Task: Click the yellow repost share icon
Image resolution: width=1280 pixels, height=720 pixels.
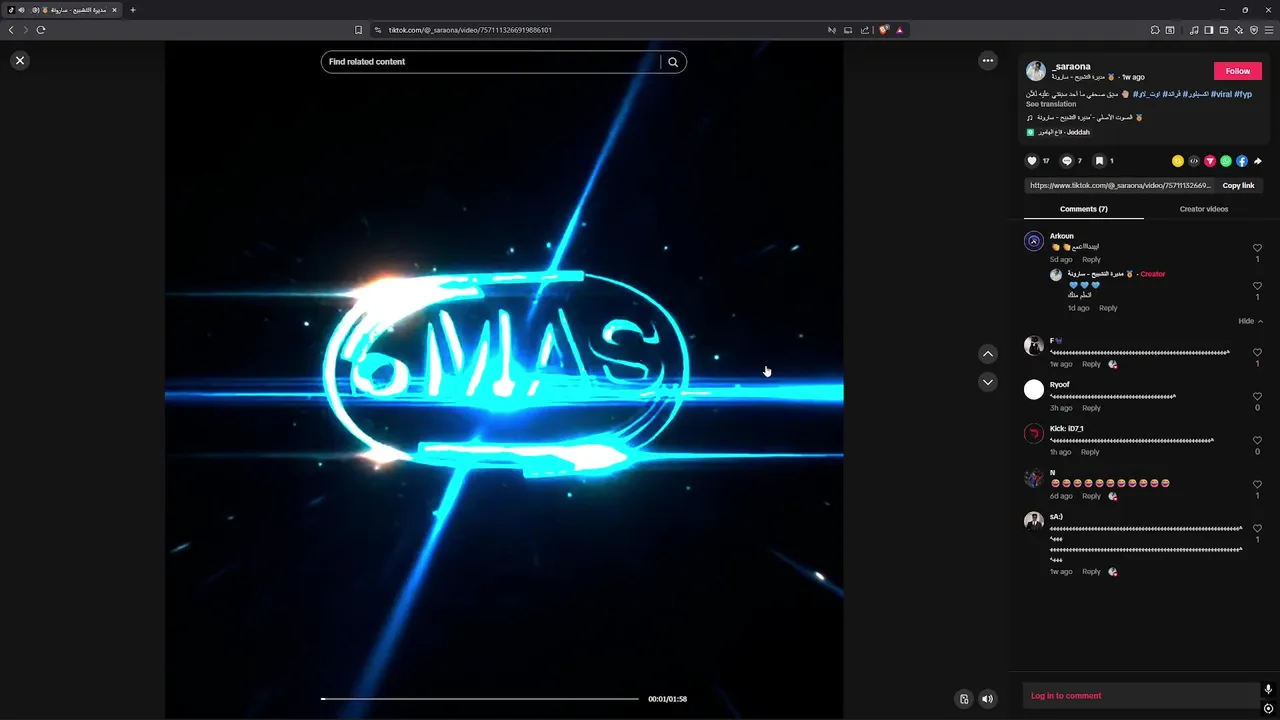Action: (1178, 161)
